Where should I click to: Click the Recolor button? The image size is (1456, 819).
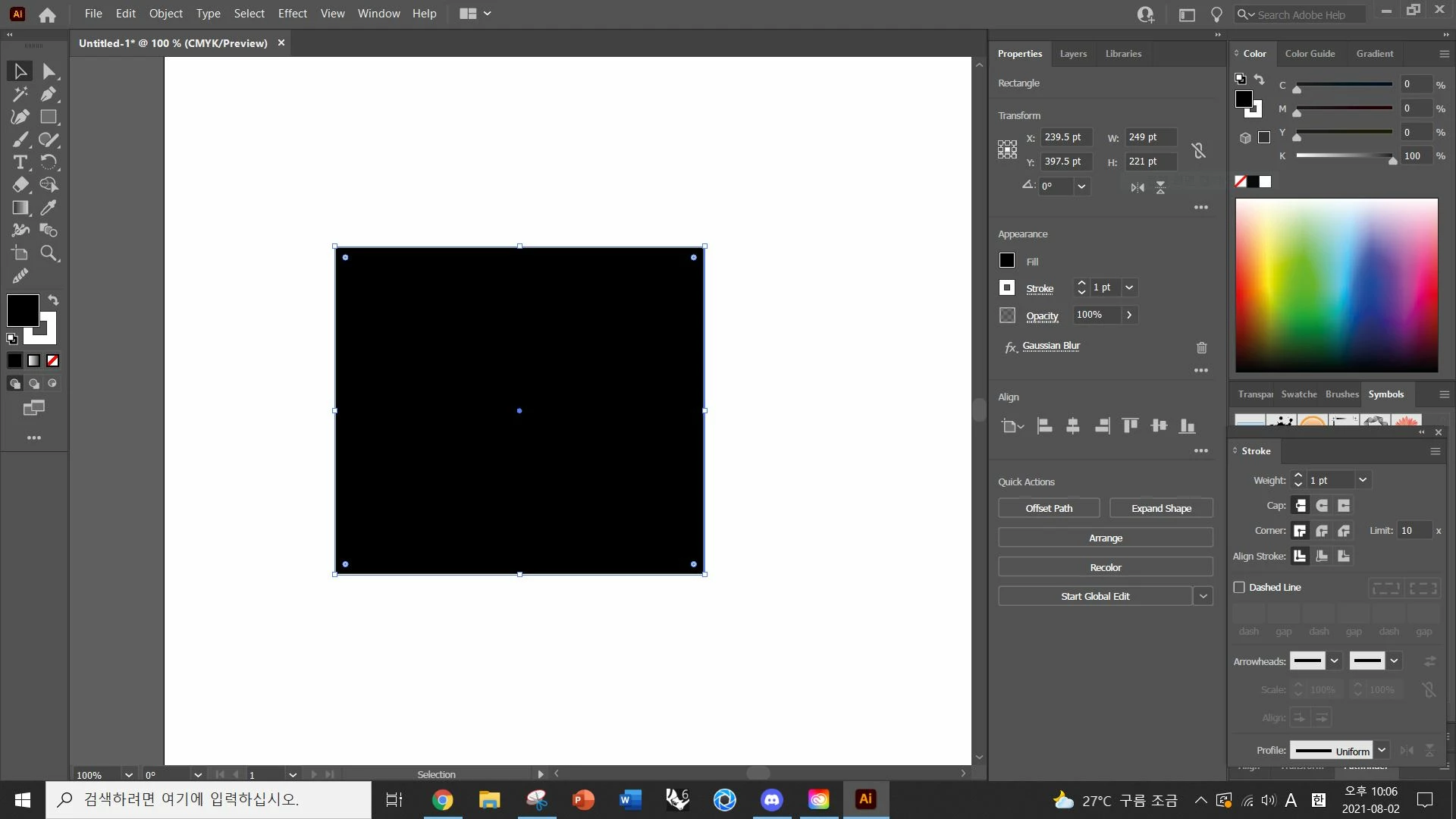coord(1105,567)
